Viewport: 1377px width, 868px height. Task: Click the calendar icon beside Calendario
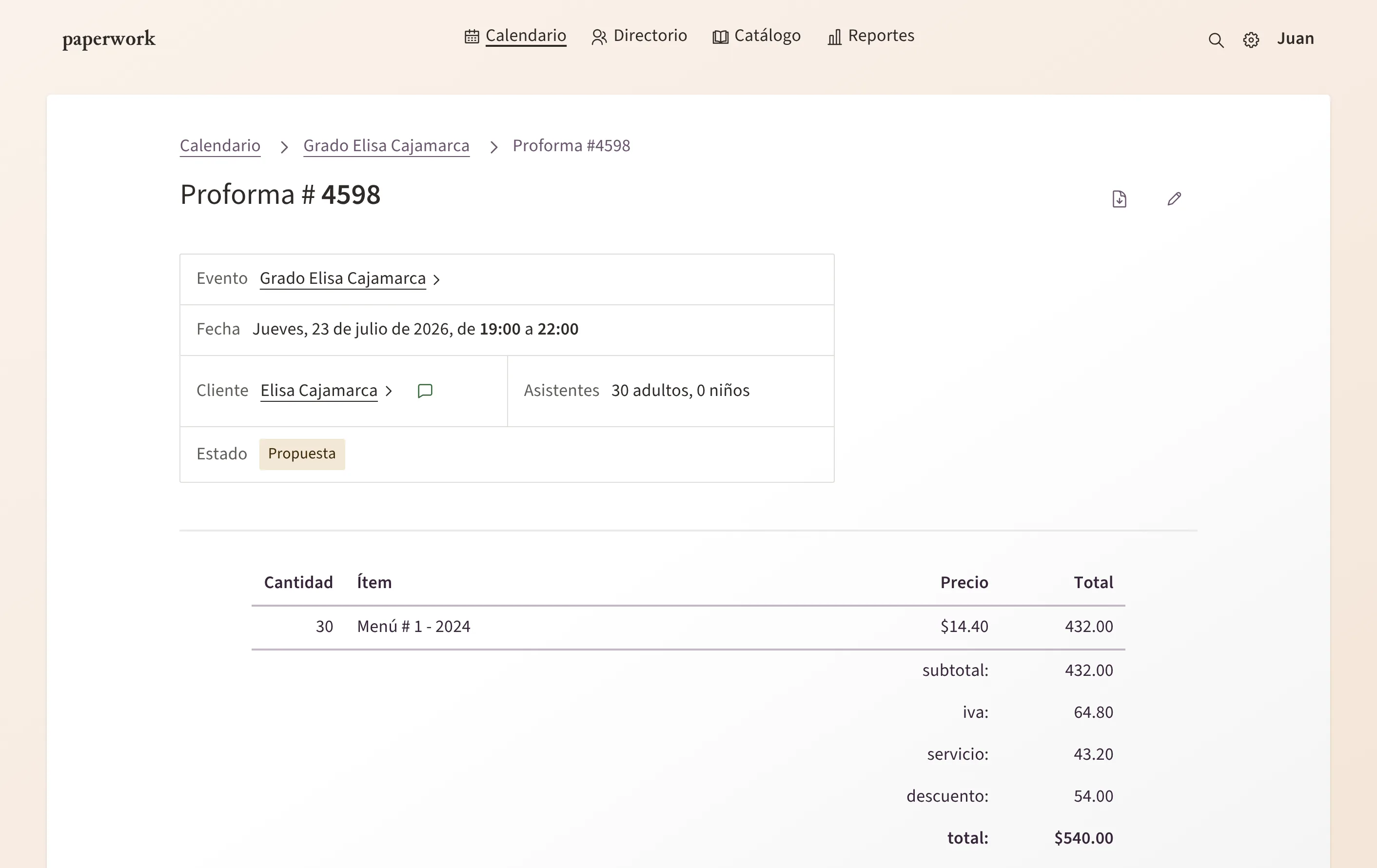[x=472, y=37]
